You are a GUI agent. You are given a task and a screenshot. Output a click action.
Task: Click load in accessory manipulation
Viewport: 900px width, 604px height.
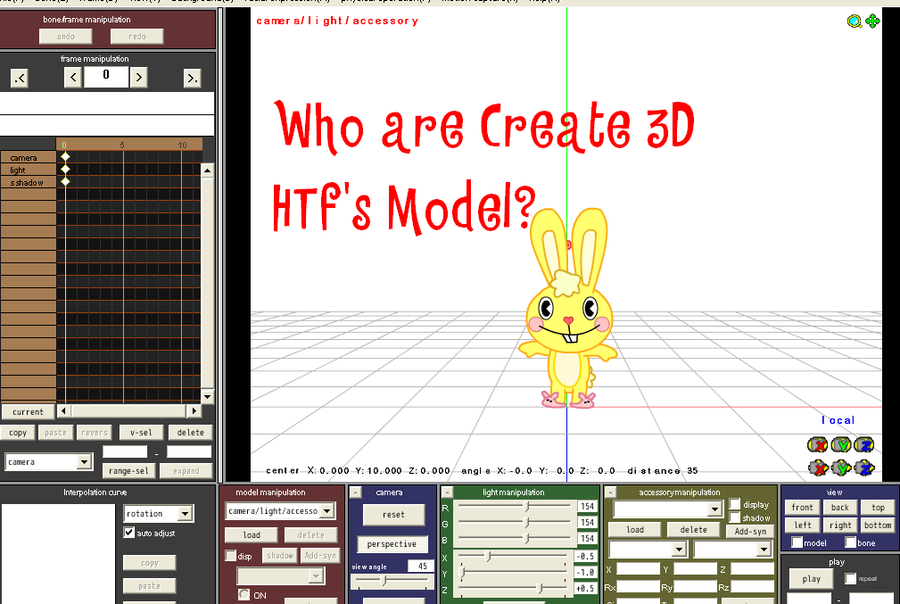coord(635,529)
